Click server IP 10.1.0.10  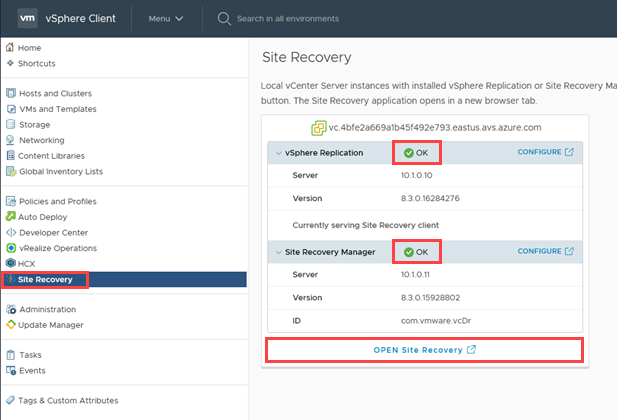tap(416, 175)
